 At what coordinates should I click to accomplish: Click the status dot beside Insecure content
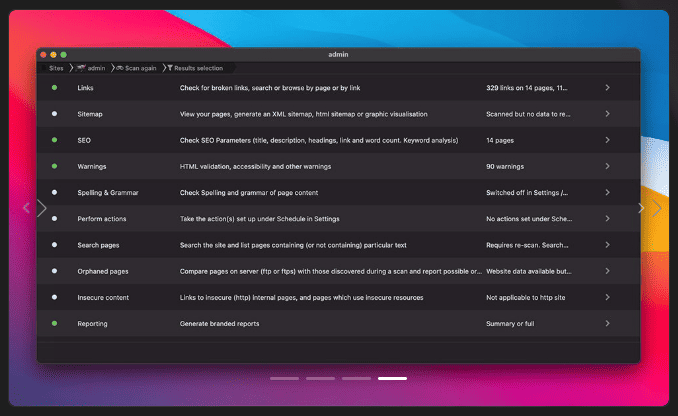click(54, 297)
